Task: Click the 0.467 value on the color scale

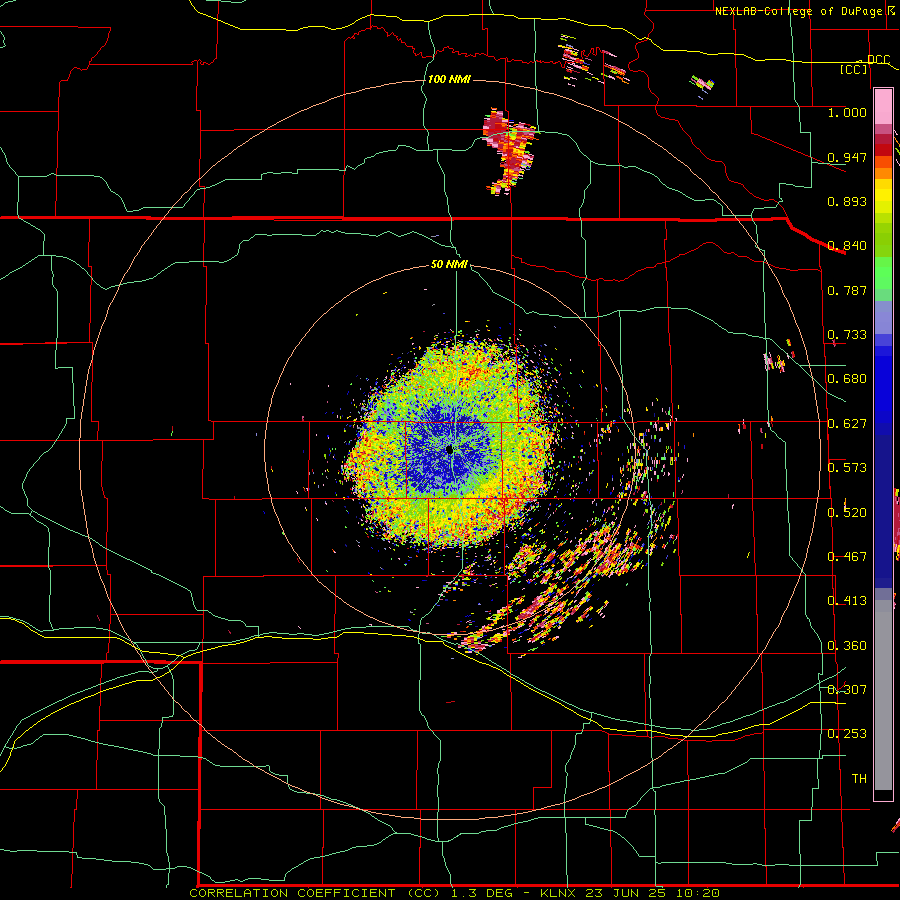Action: click(847, 557)
